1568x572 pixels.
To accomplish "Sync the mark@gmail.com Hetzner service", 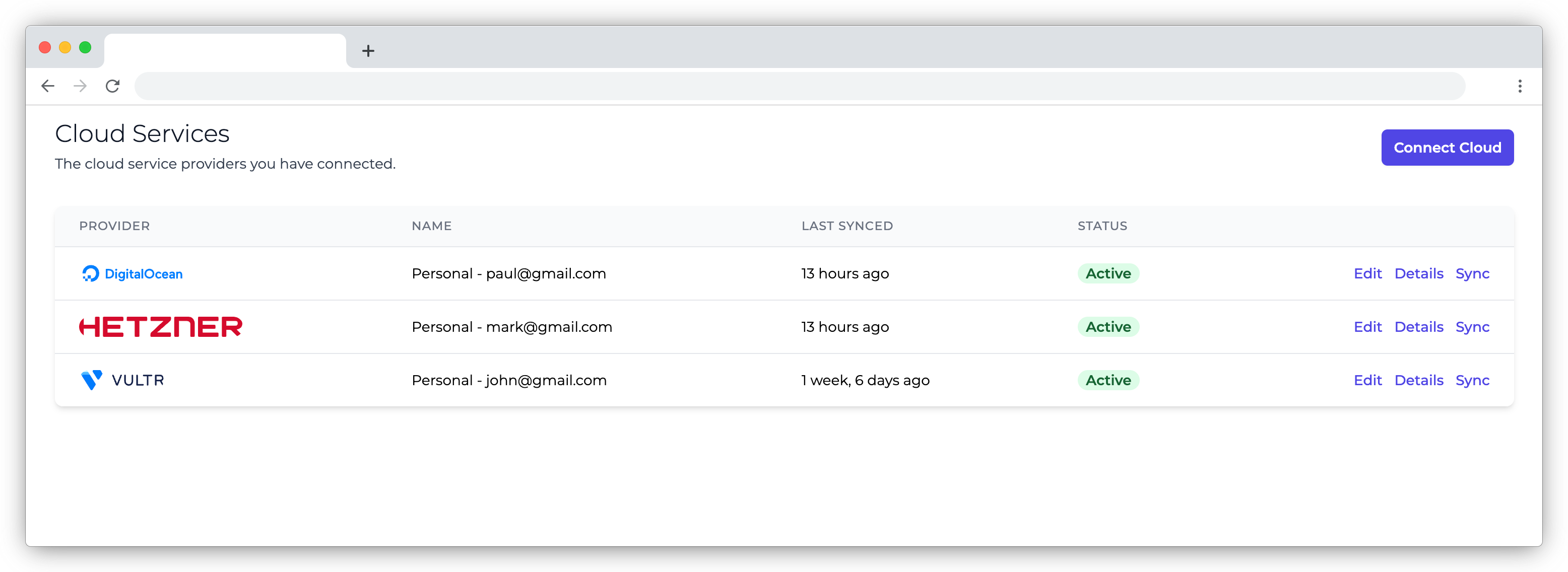I will coord(1472,327).
